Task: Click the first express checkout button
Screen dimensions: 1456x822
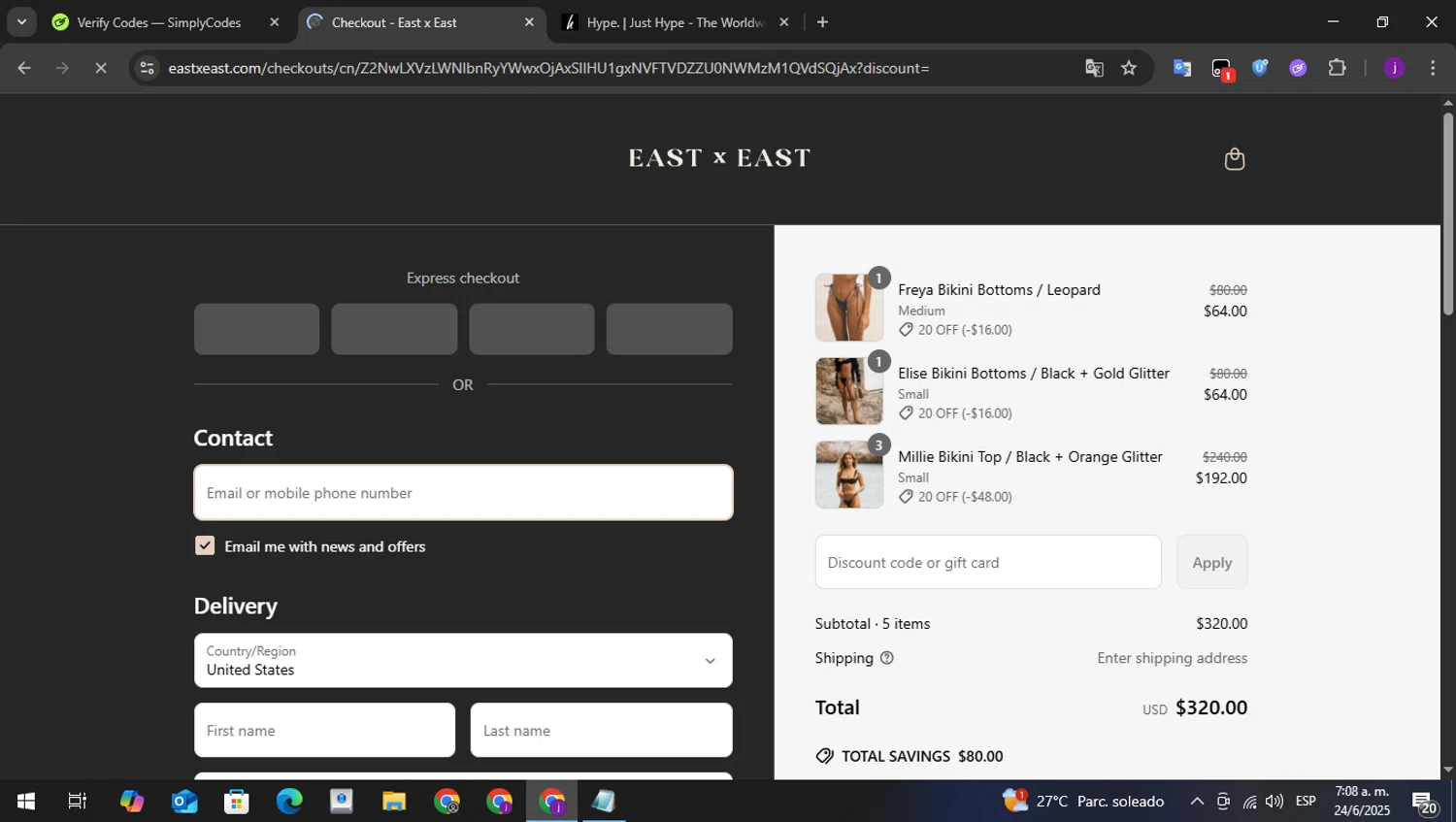Action: 256,329
